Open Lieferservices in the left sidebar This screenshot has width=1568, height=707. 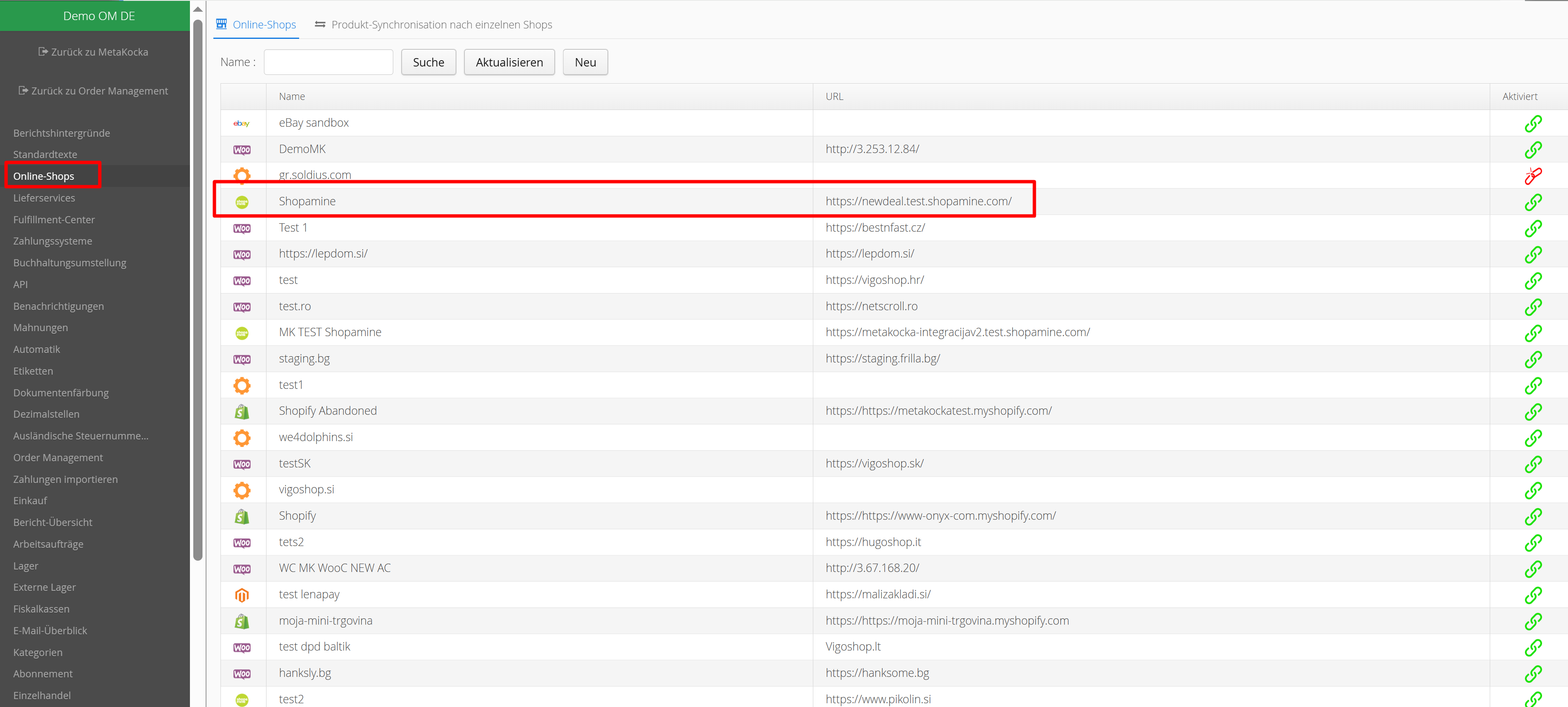click(x=44, y=198)
